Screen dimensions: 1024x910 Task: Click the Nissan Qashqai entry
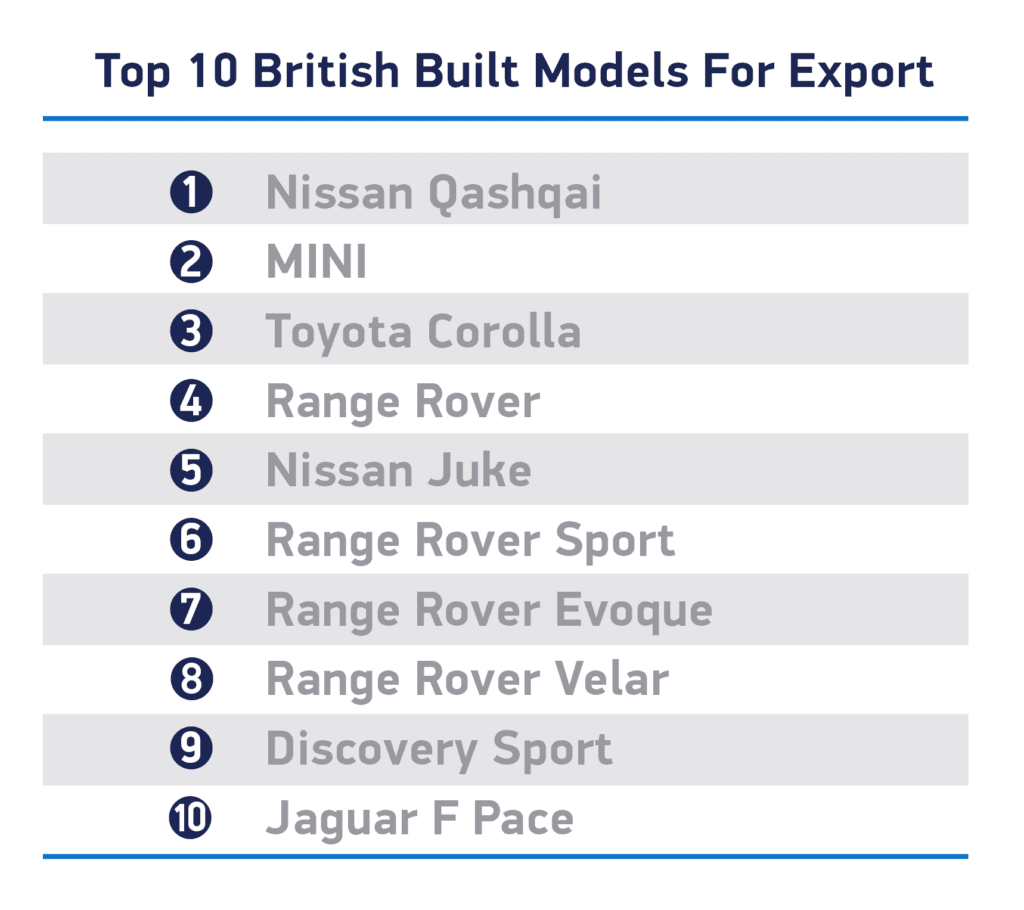pyautogui.click(x=434, y=193)
